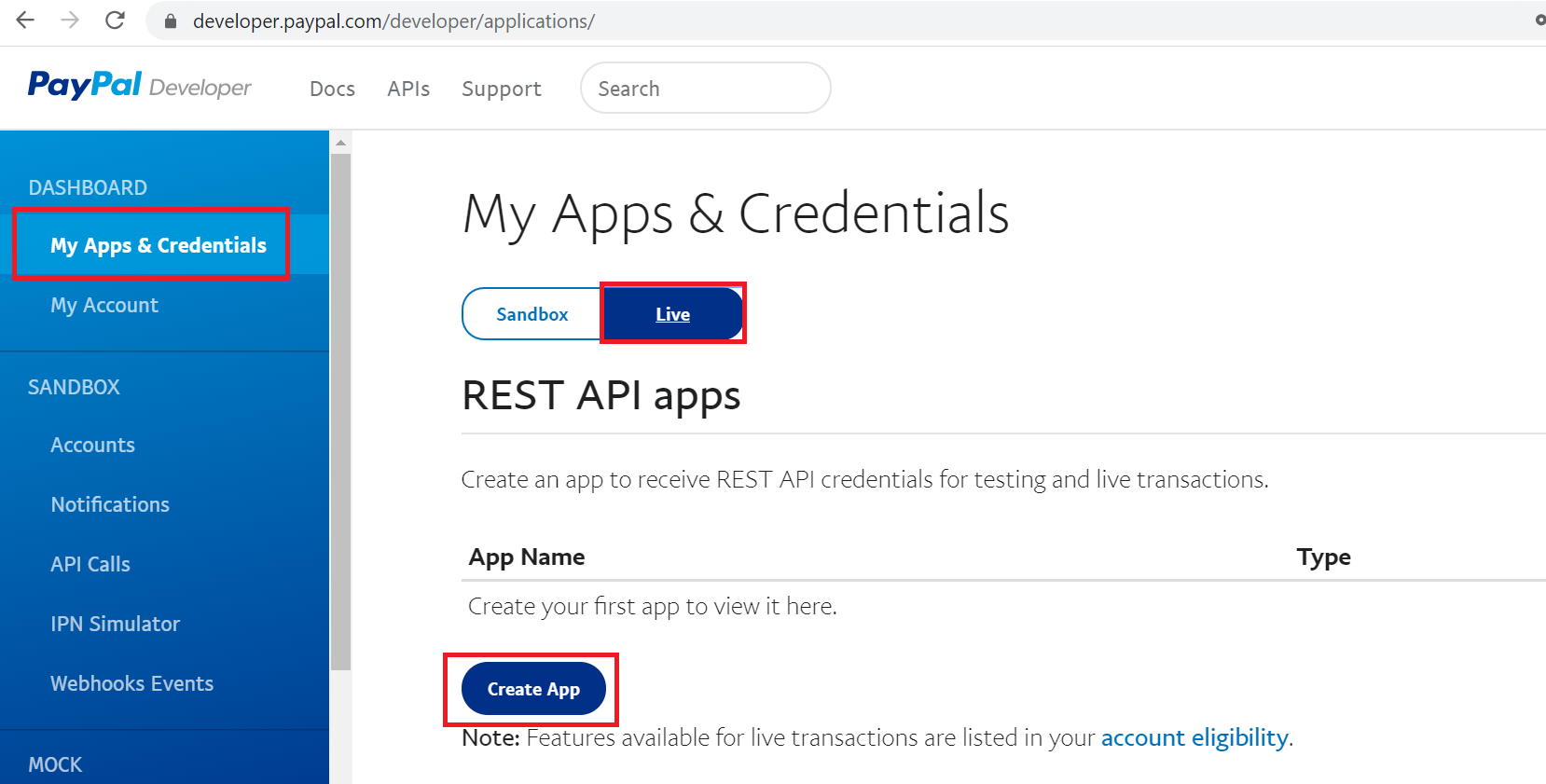Click the padlock icon in the address bar
Screen dimensions: 1546x784
(x=171, y=21)
